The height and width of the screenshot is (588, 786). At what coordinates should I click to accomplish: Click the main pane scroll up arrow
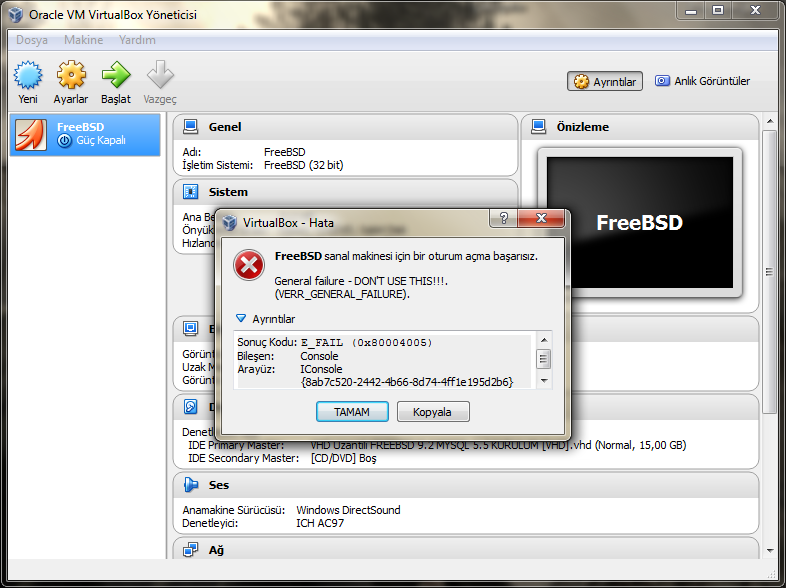(x=770, y=121)
